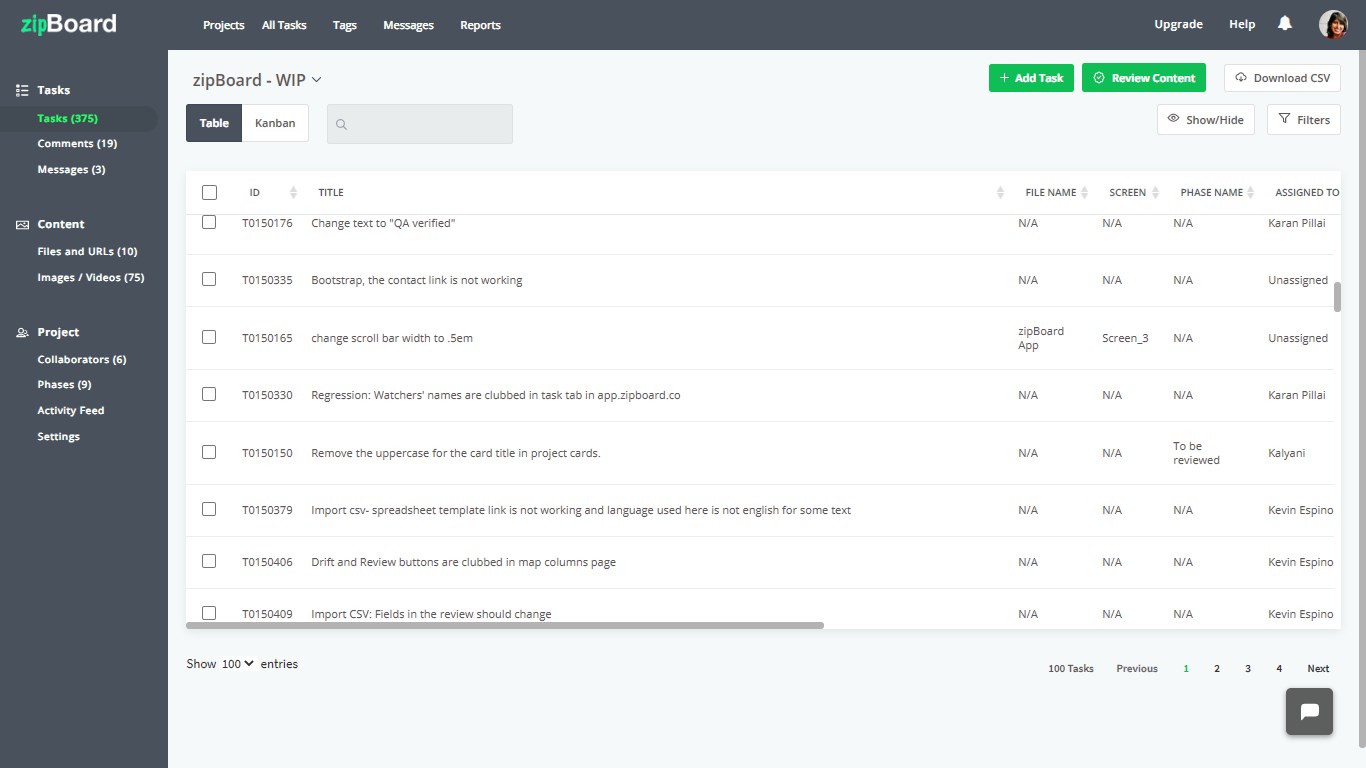Switch to the Kanban tab
The image size is (1366, 768).
[275, 123]
